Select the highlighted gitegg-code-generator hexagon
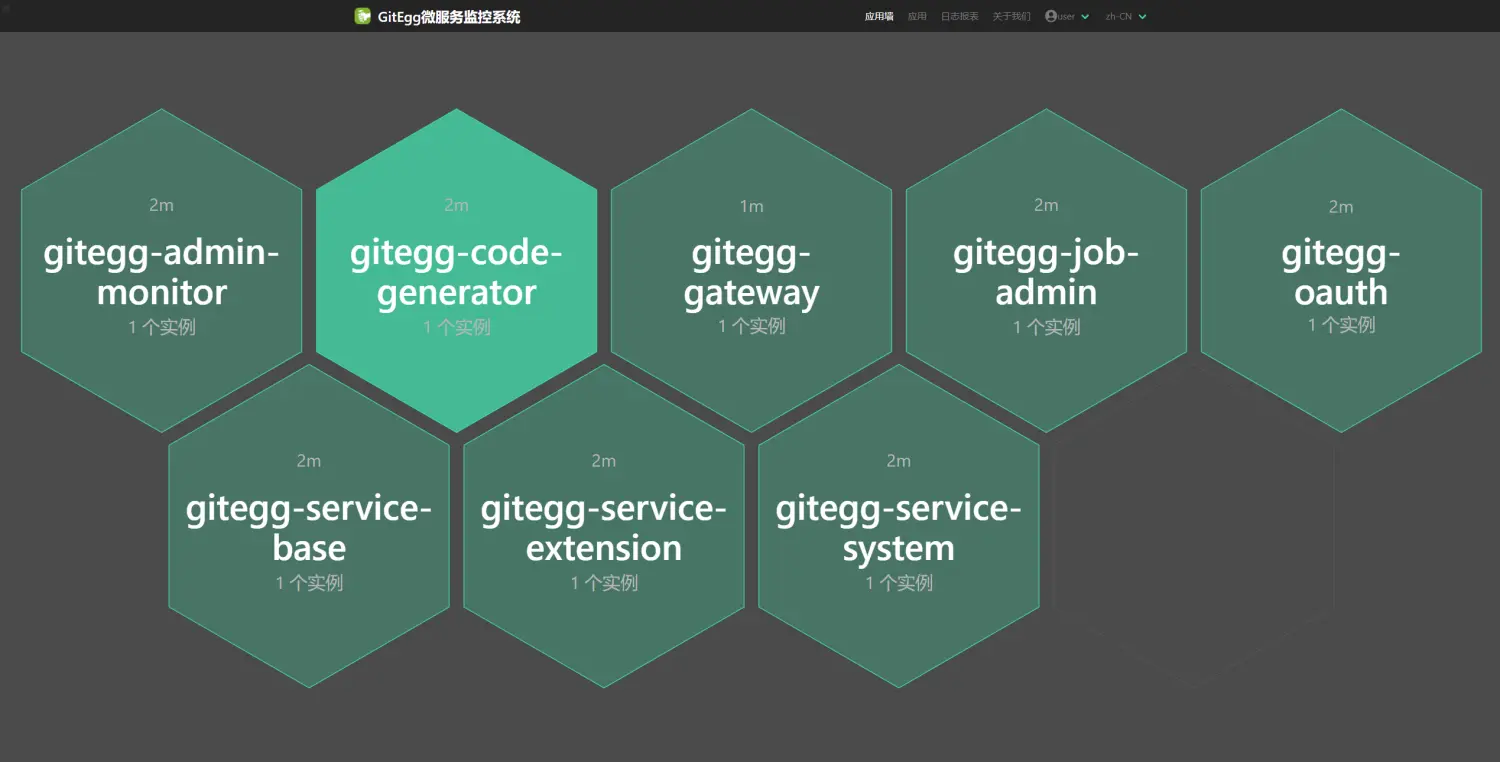The width and height of the screenshot is (1500, 762). (x=456, y=270)
